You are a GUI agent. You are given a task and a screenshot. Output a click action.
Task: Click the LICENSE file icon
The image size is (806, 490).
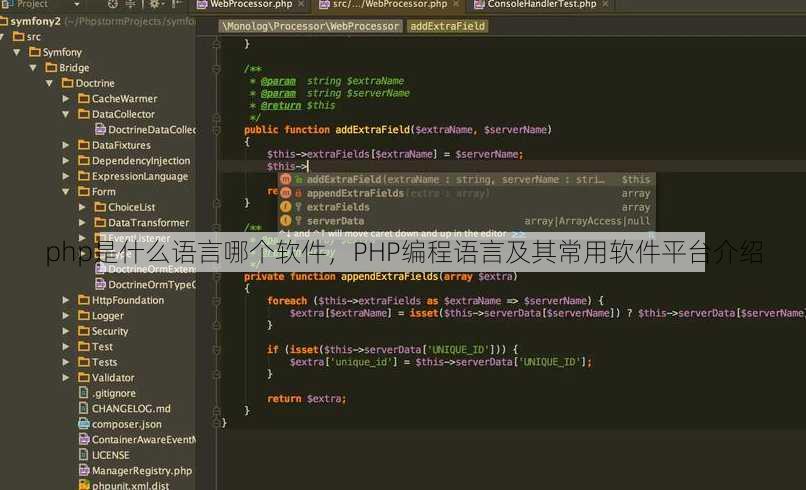click(84, 455)
